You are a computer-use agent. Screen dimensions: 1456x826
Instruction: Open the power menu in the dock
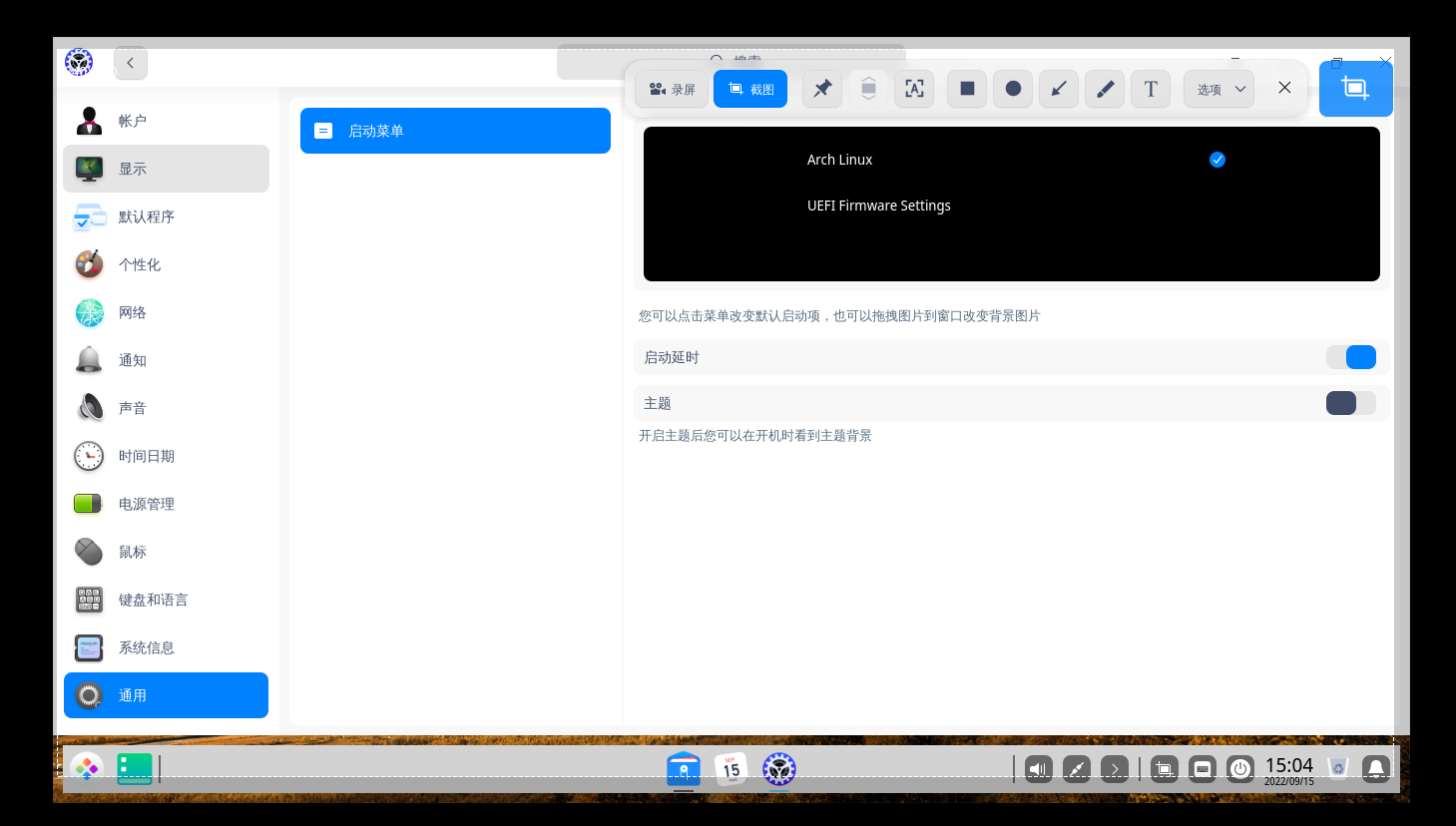coord(1240,769)
